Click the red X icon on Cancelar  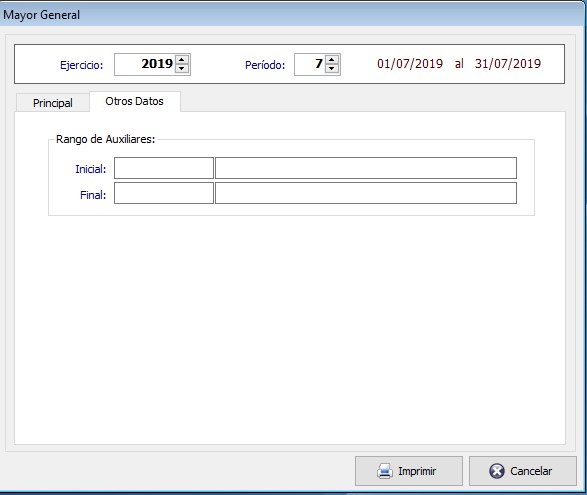pyautogui.click(x=497, y=471)
